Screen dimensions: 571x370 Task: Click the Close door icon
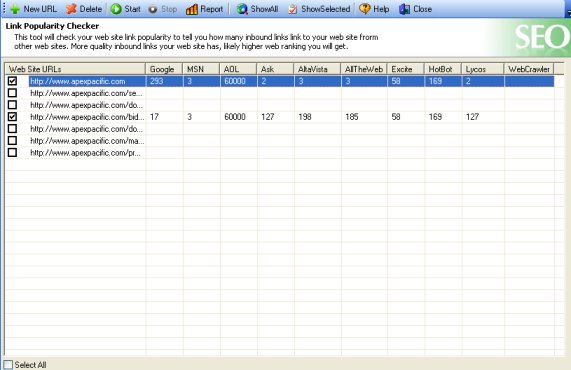coord(404,9)
